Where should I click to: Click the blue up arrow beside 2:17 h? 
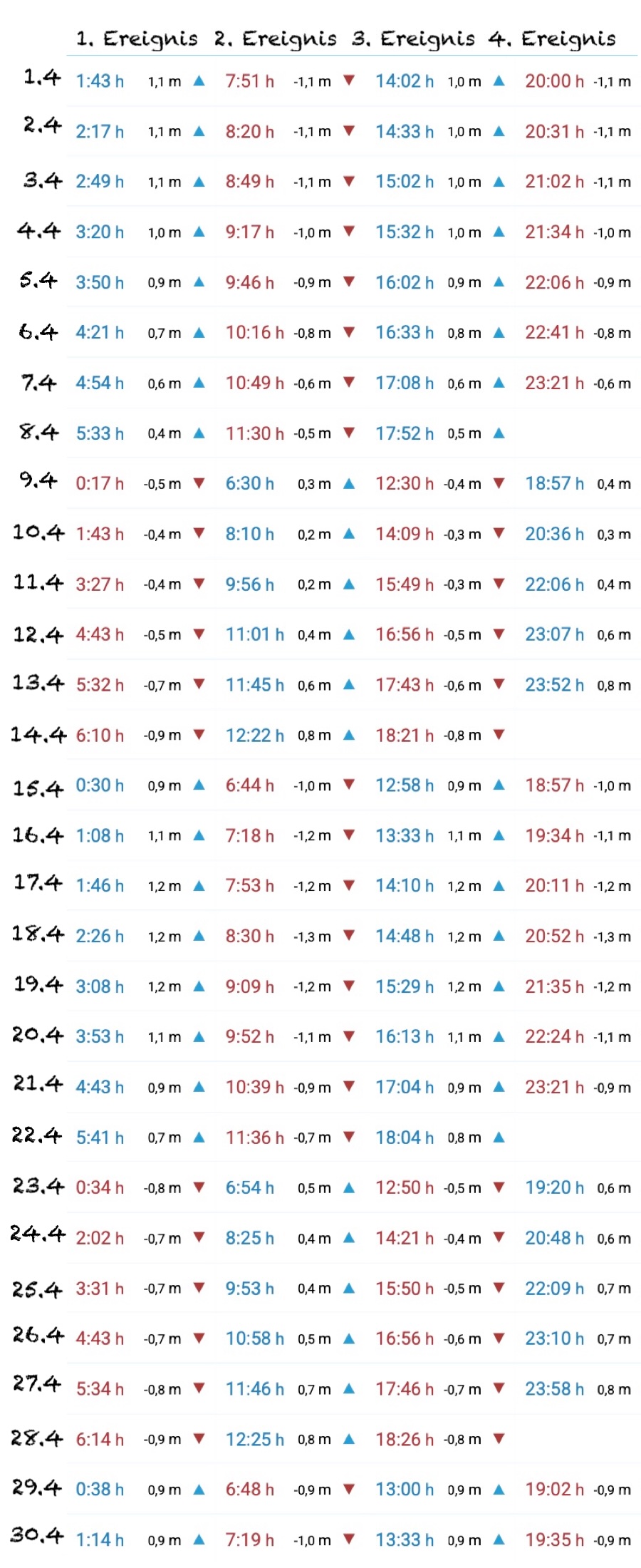click(199, 131)
